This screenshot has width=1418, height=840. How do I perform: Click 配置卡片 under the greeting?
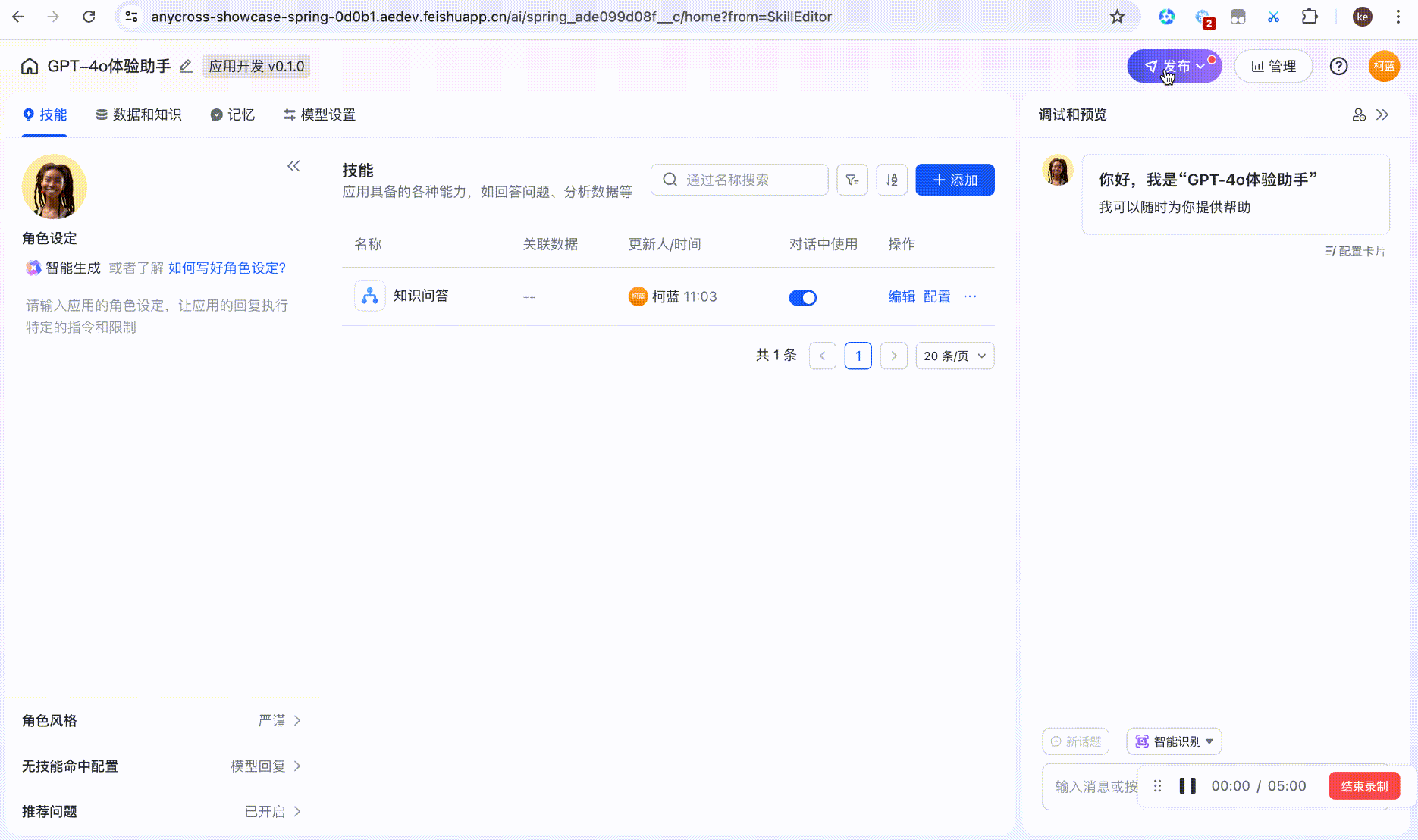tap(1355, 252)
